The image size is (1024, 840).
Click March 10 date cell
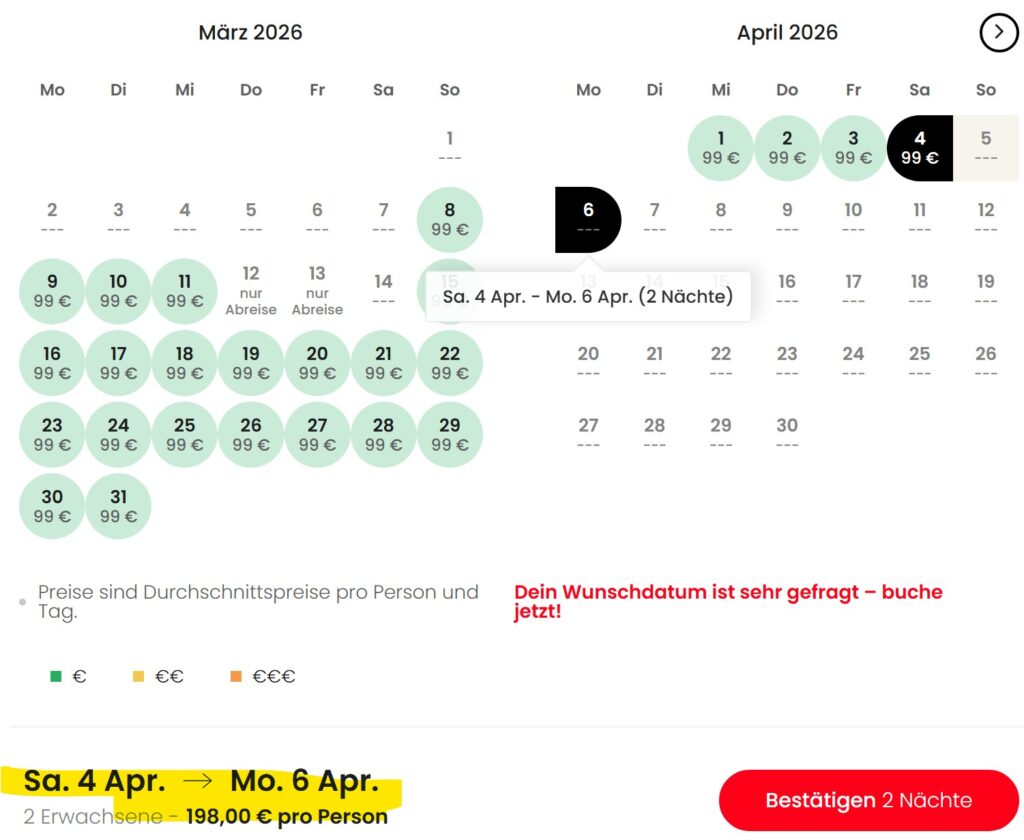118,290
